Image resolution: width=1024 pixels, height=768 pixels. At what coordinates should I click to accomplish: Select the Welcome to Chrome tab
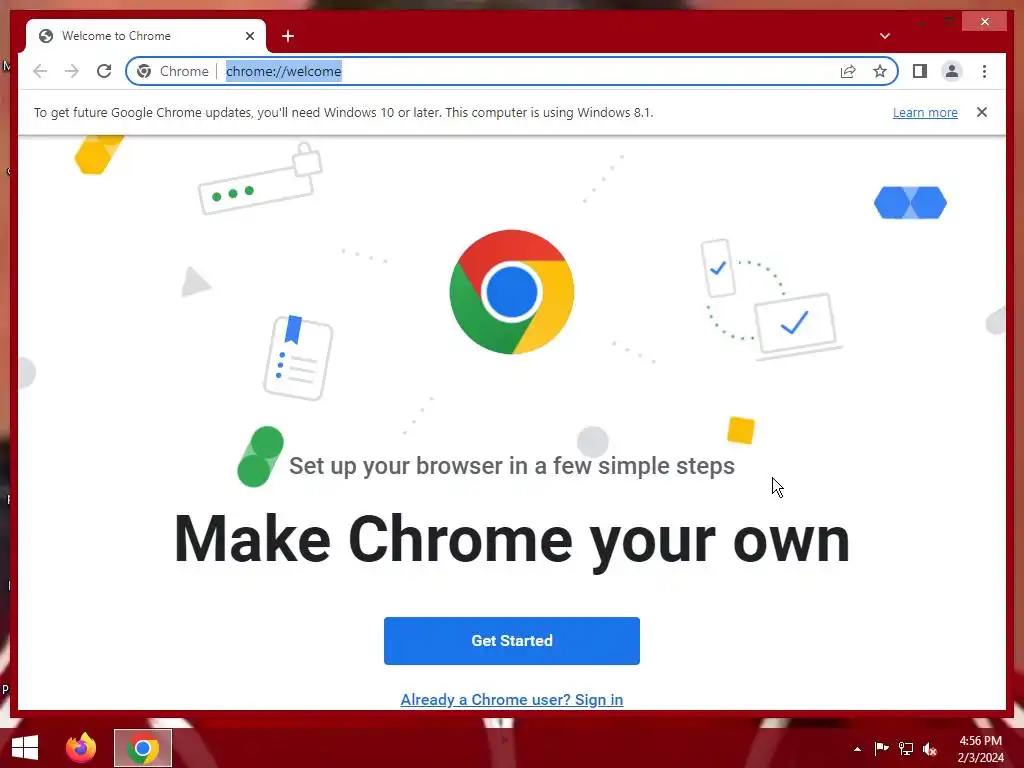click(146, 36)
